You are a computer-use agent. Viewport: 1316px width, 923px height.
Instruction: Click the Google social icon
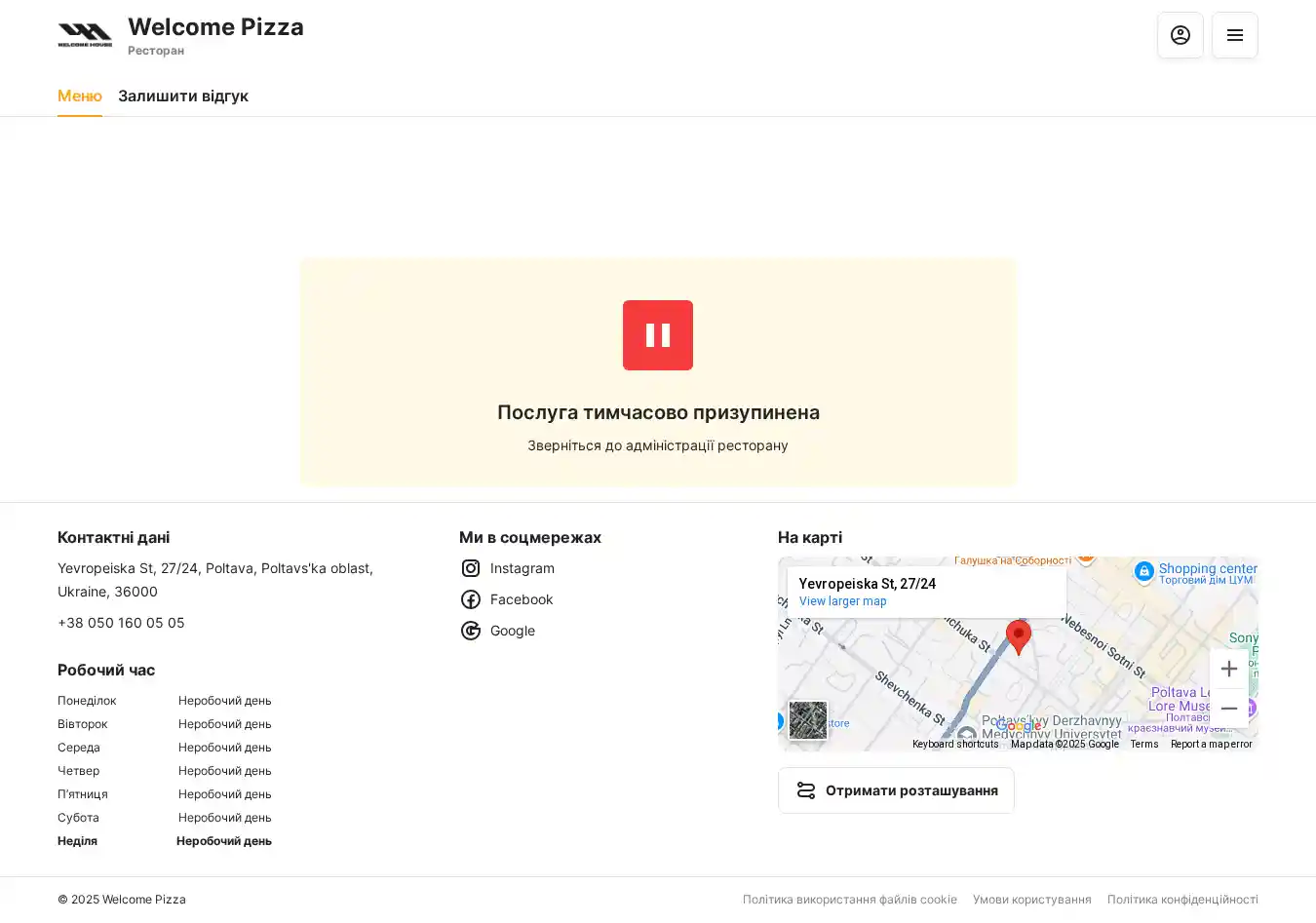(471, 631)
